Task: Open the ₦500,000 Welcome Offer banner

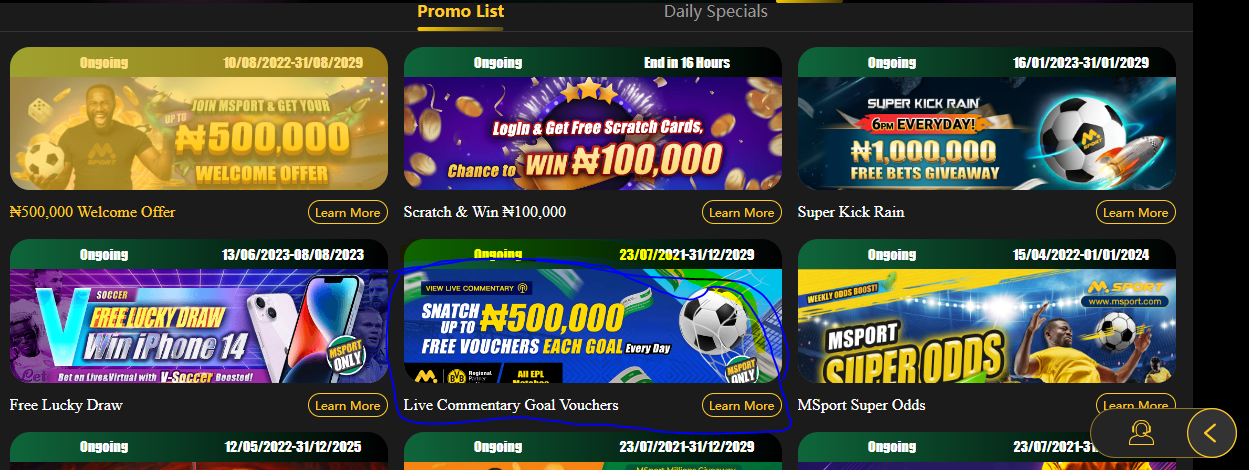Action: (199, 118)
